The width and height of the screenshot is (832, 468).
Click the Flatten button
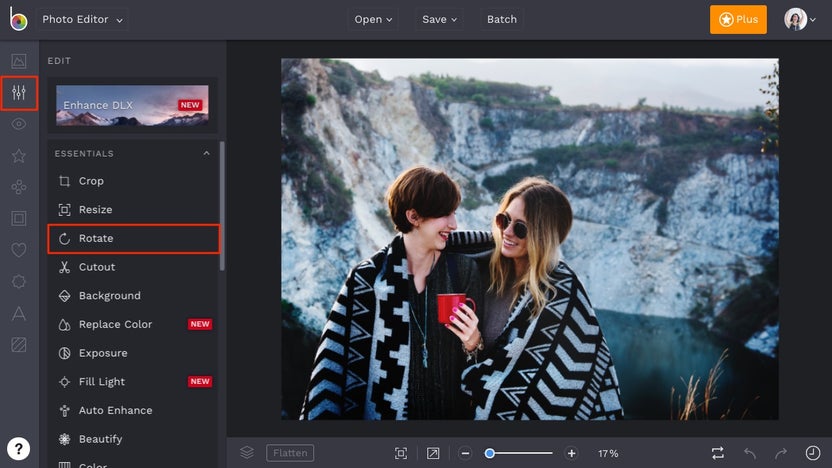[x=290, y=453]
